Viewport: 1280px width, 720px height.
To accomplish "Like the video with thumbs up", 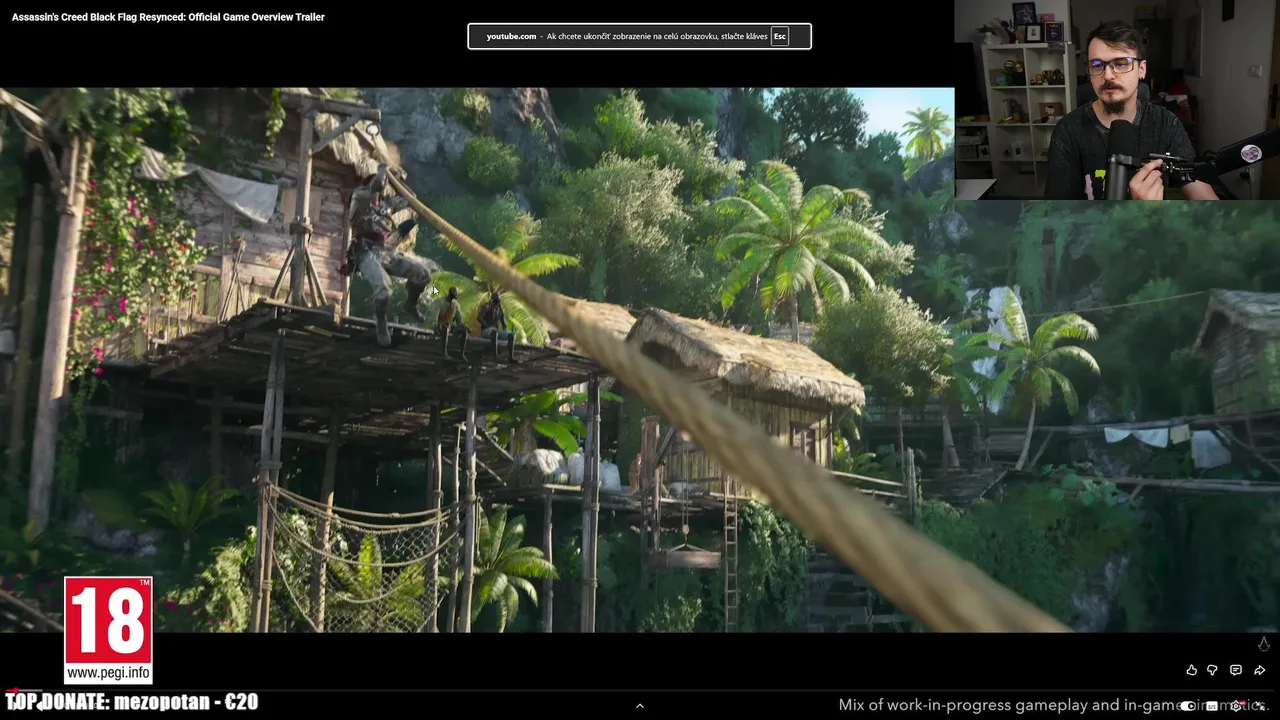I will click(1191, 670).
